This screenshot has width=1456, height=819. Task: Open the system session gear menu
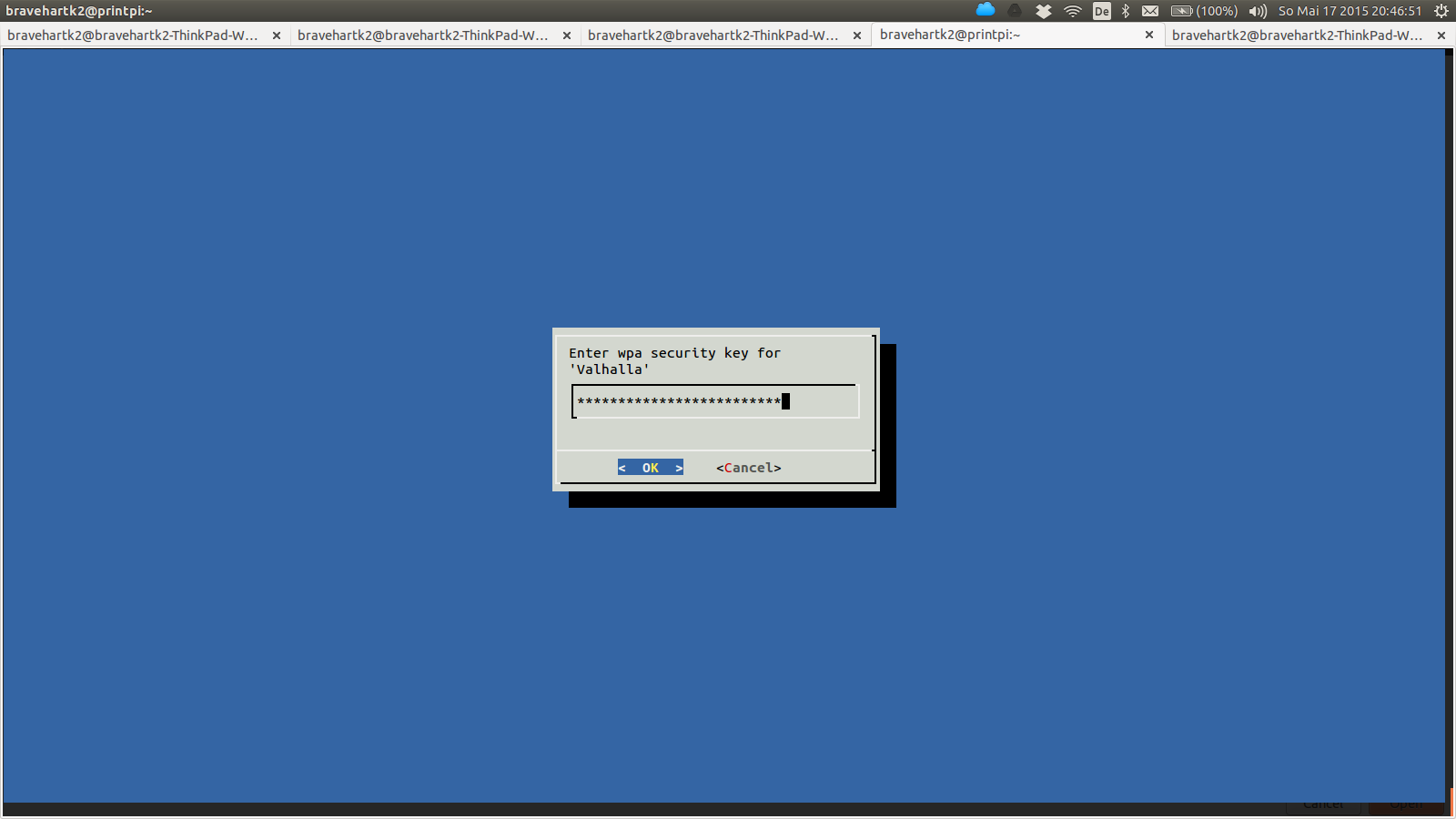tap(1441, 11)
